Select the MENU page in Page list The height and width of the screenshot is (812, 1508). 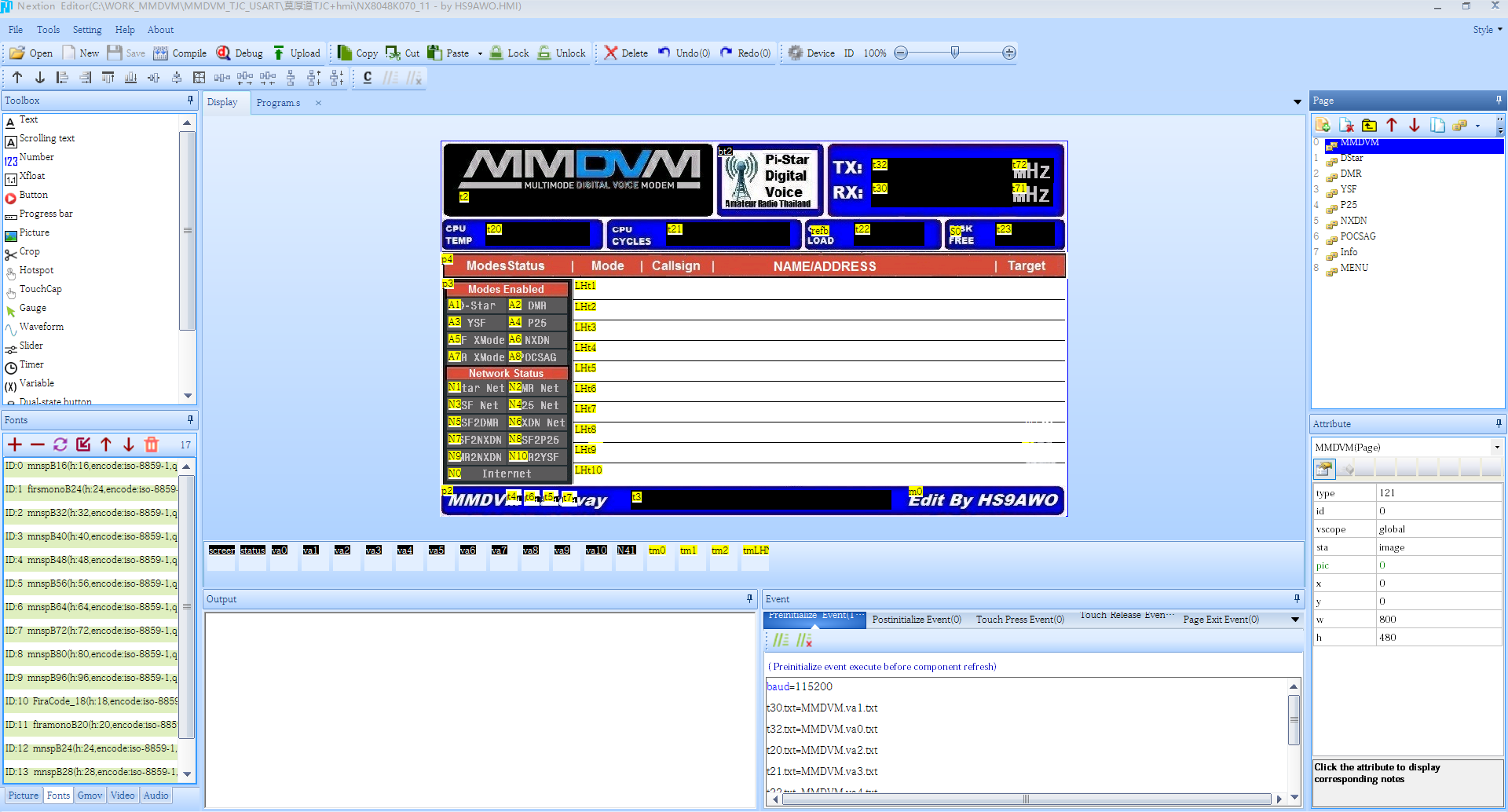1353,268
